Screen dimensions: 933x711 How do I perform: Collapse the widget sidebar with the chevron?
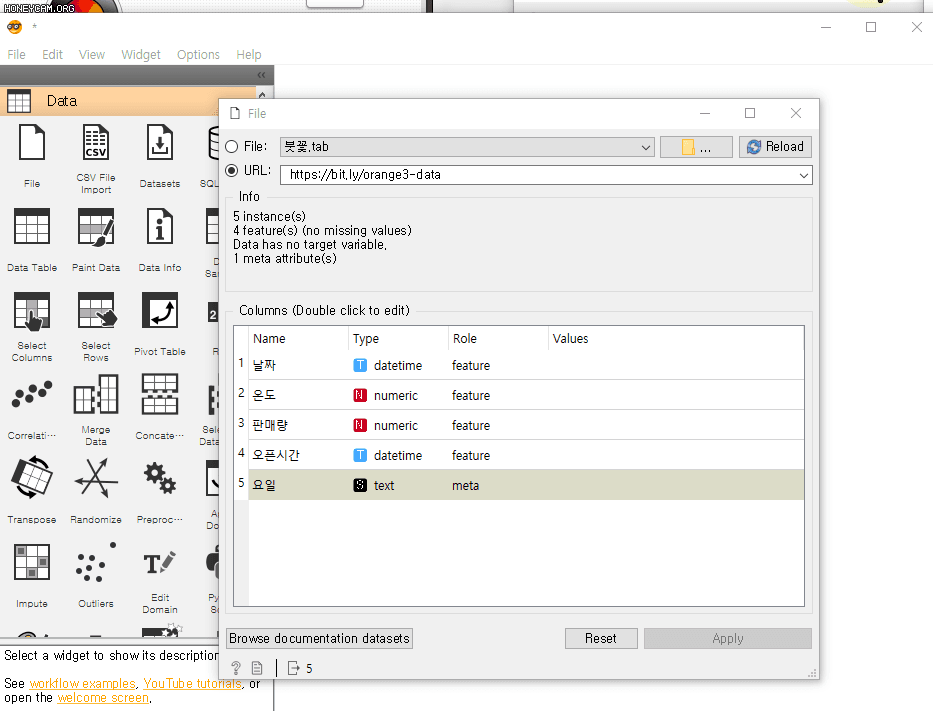260,74
